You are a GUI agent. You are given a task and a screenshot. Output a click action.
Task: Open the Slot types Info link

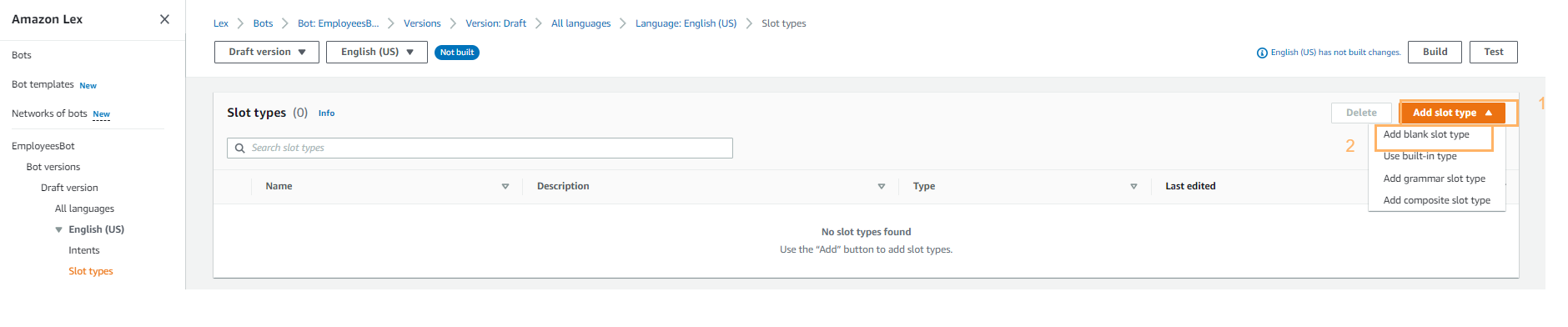327,113
